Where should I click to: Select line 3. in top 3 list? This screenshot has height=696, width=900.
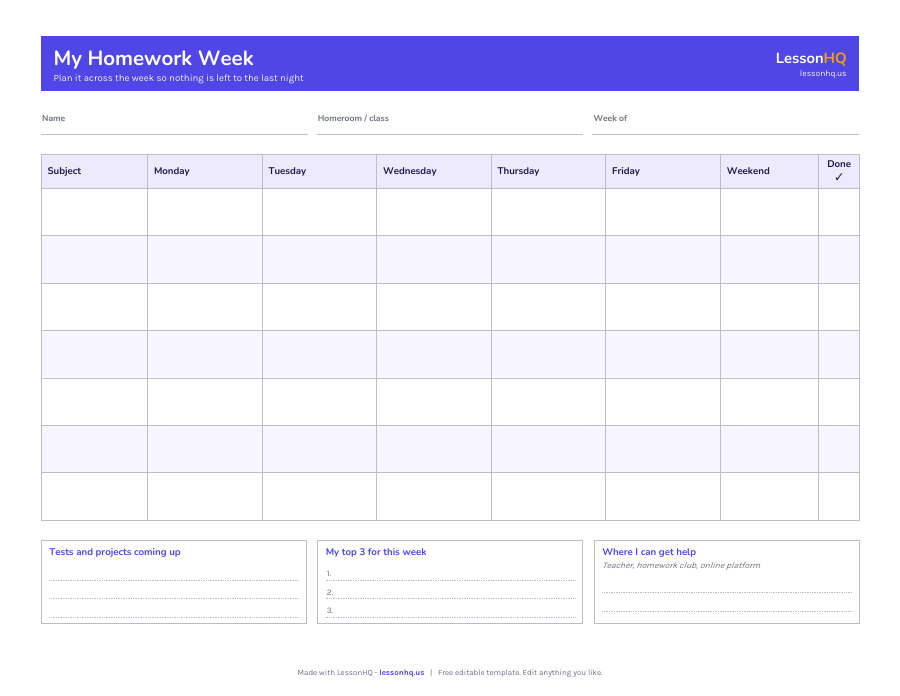pyautogui.click(x=451, y=611)
